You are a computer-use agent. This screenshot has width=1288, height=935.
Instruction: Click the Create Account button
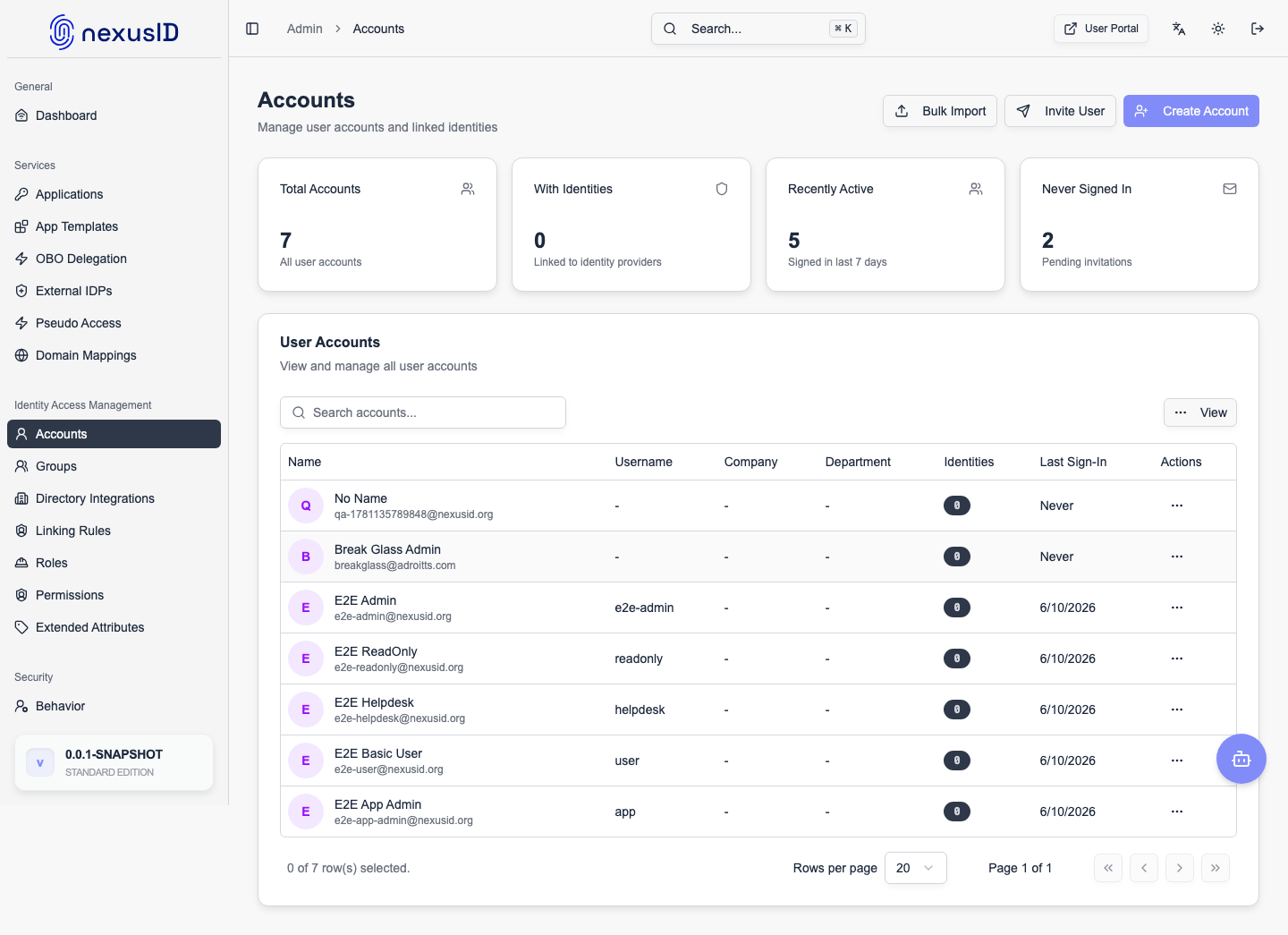tap(1191, 111)
